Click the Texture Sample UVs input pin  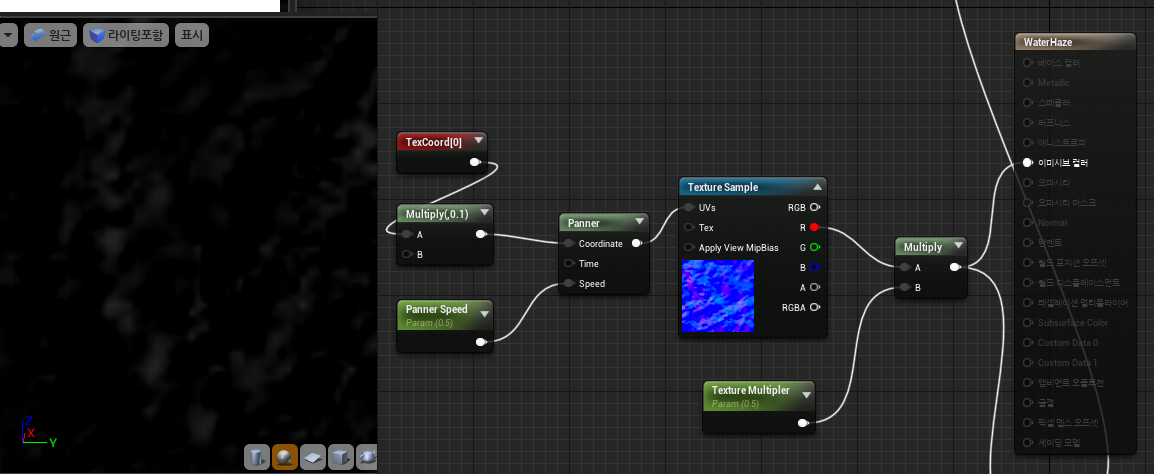689,208
